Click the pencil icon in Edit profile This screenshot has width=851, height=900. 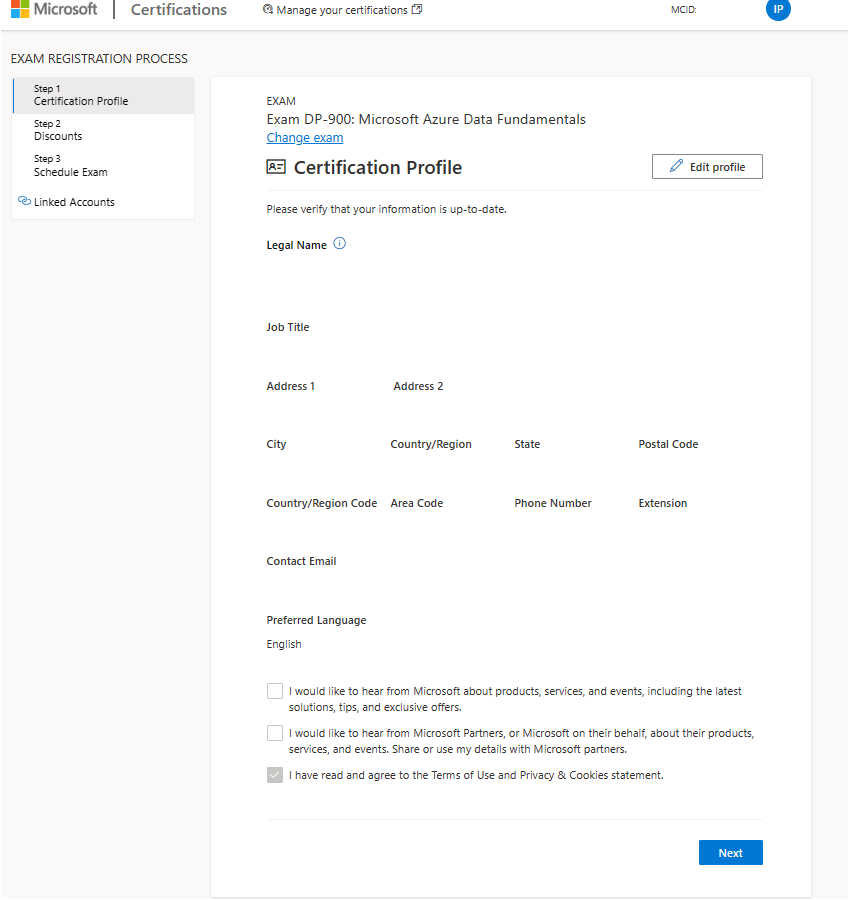pyautogui.click(x=677, y=166)
